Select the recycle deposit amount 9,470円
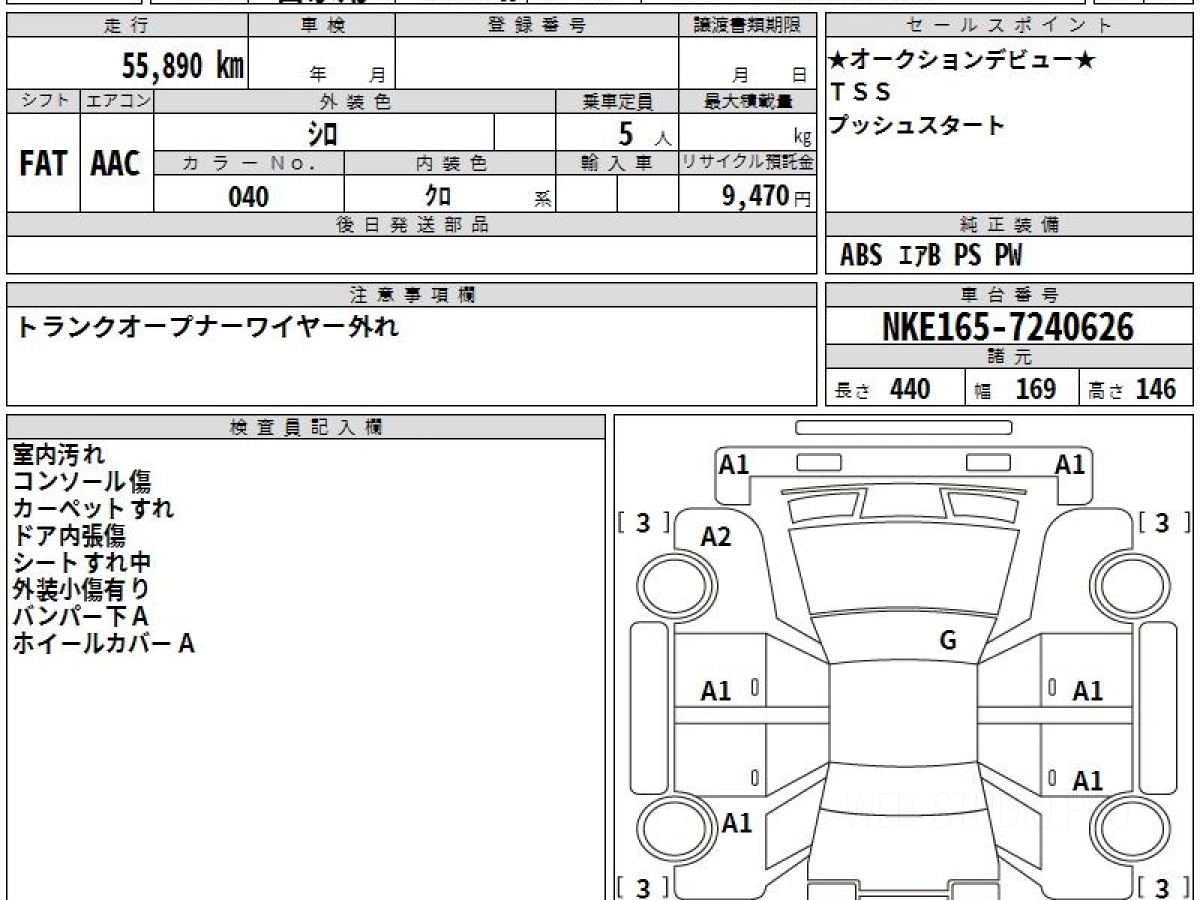The image size is (1200, 900). pyautogui.click(x=767, y=196)
